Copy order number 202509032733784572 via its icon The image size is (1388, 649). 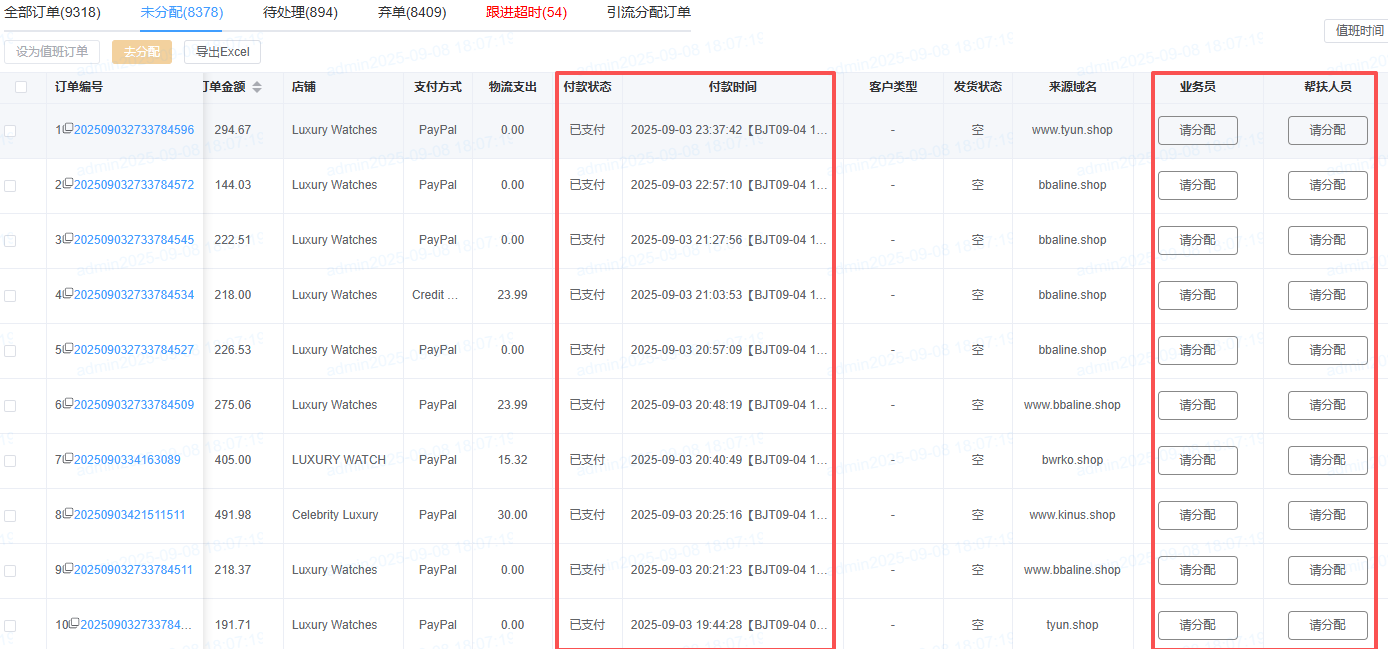point(69,184)
